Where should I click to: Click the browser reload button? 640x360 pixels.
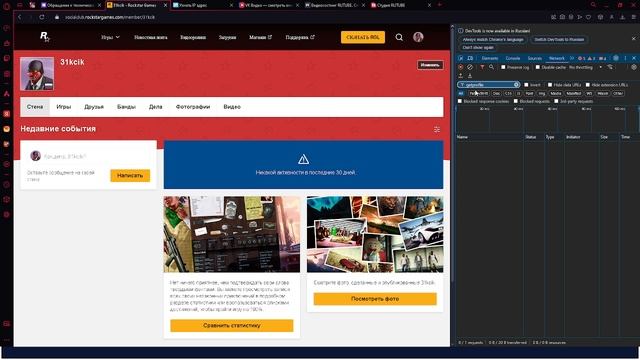click(42, 17)
